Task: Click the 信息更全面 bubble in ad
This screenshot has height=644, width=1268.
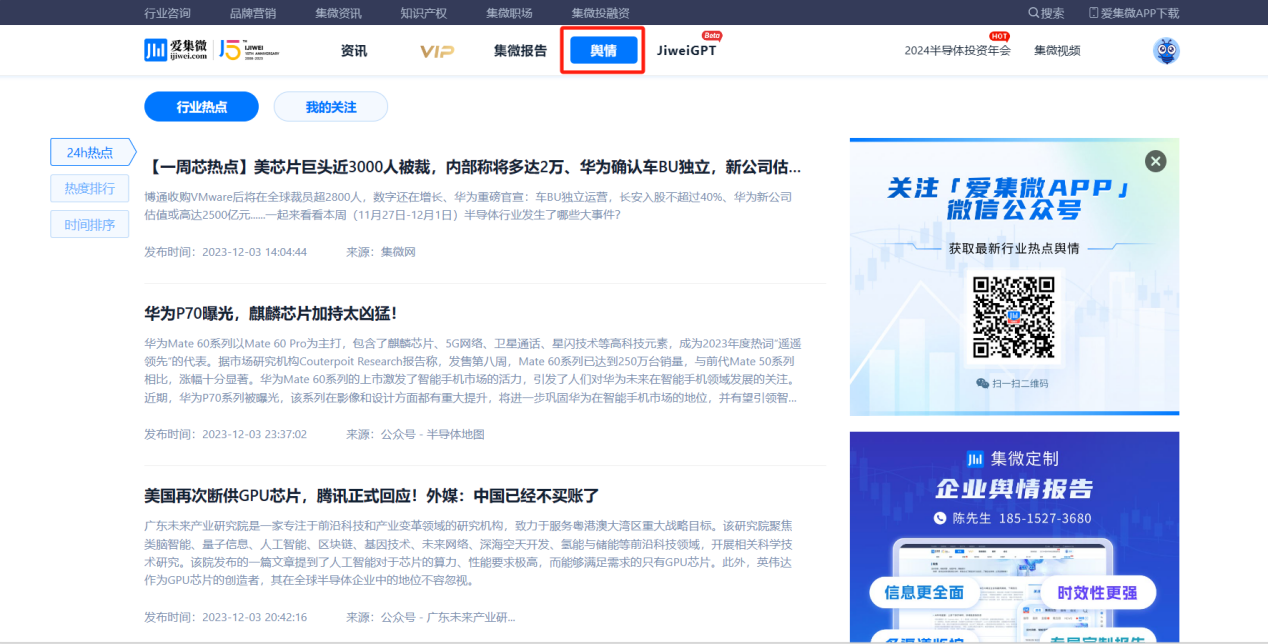Action: pos(924,592)
